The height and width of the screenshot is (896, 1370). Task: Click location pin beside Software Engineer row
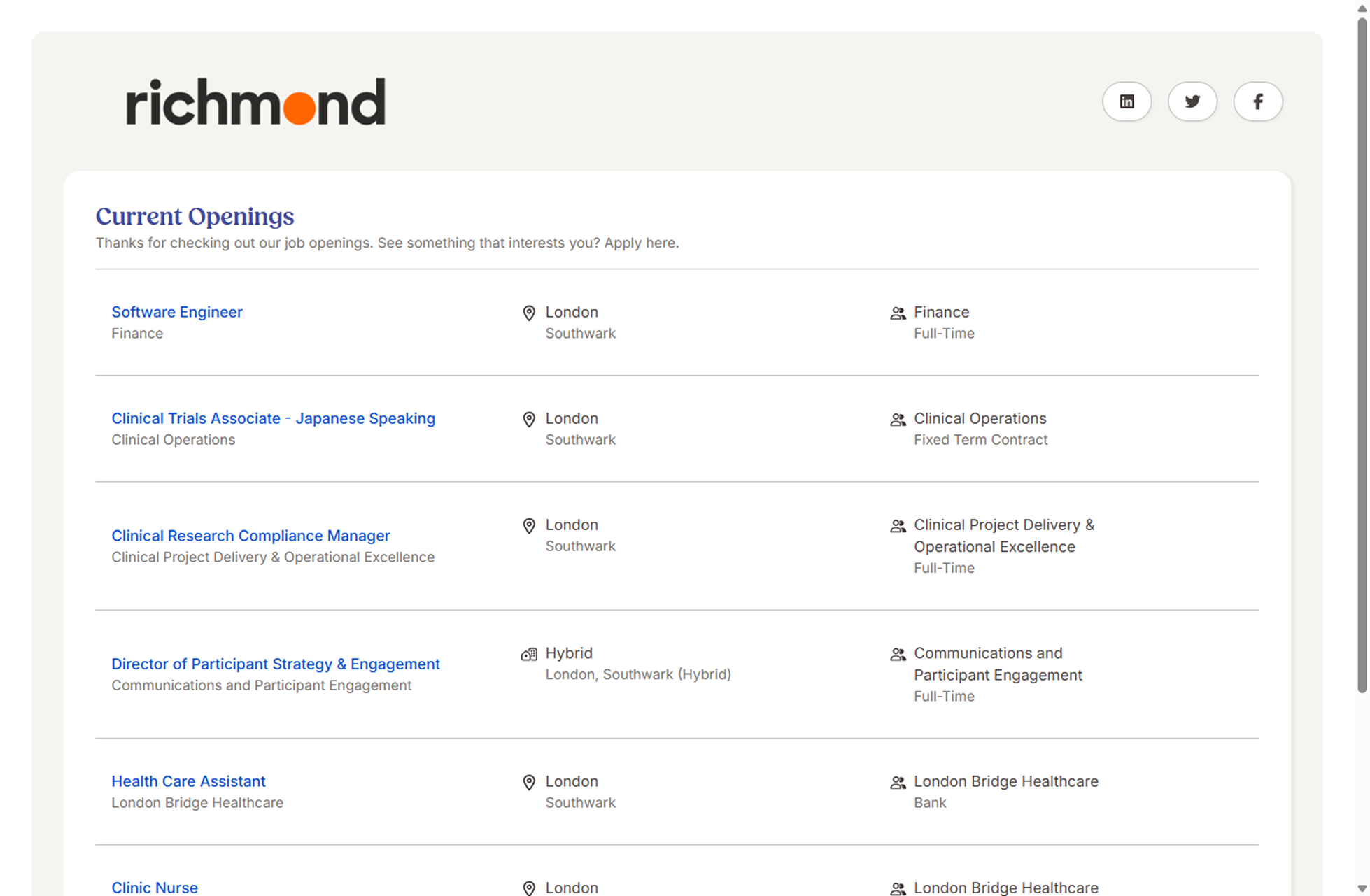coord(529,313)
